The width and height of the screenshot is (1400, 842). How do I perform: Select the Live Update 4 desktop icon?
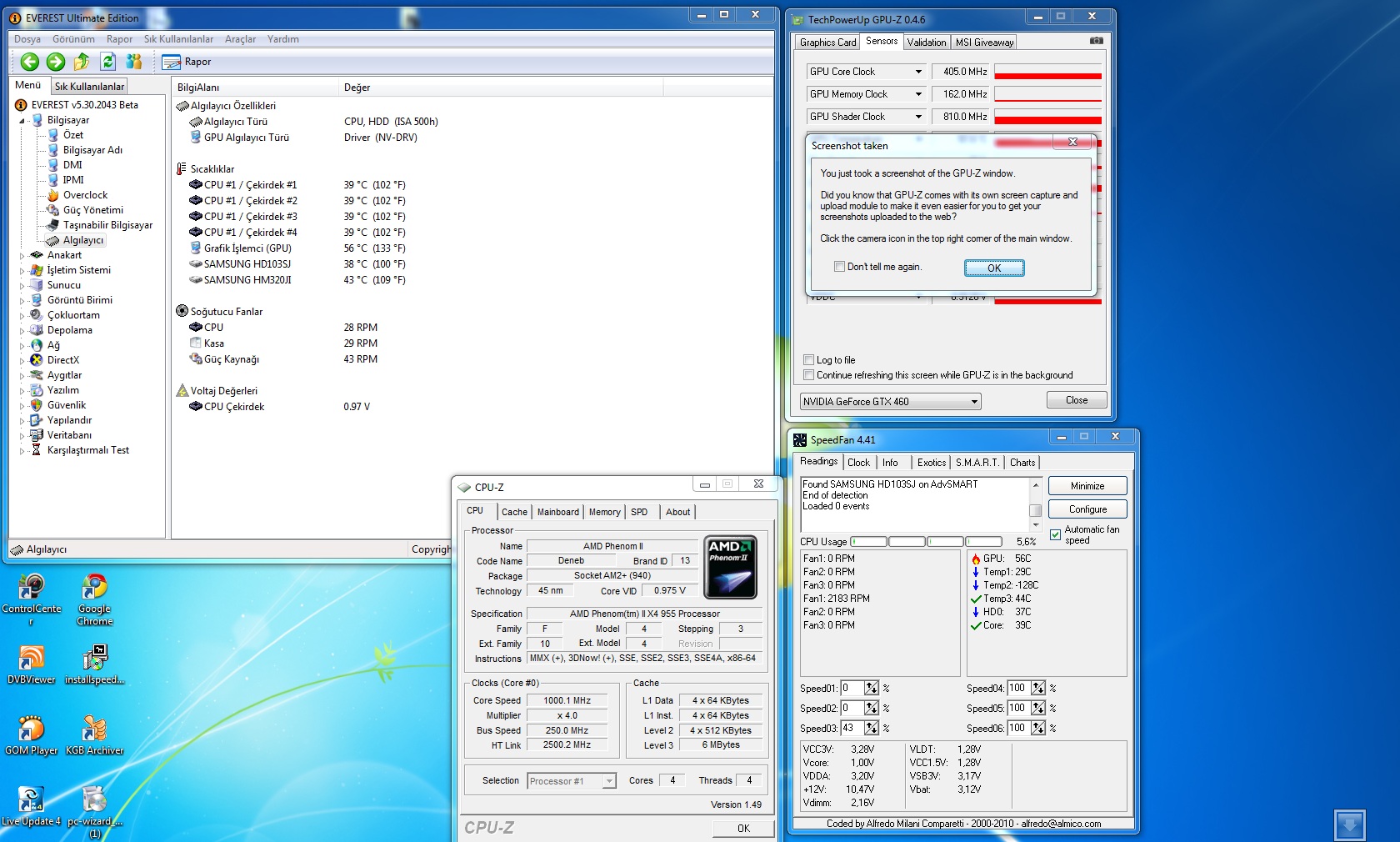click(32, 806)
